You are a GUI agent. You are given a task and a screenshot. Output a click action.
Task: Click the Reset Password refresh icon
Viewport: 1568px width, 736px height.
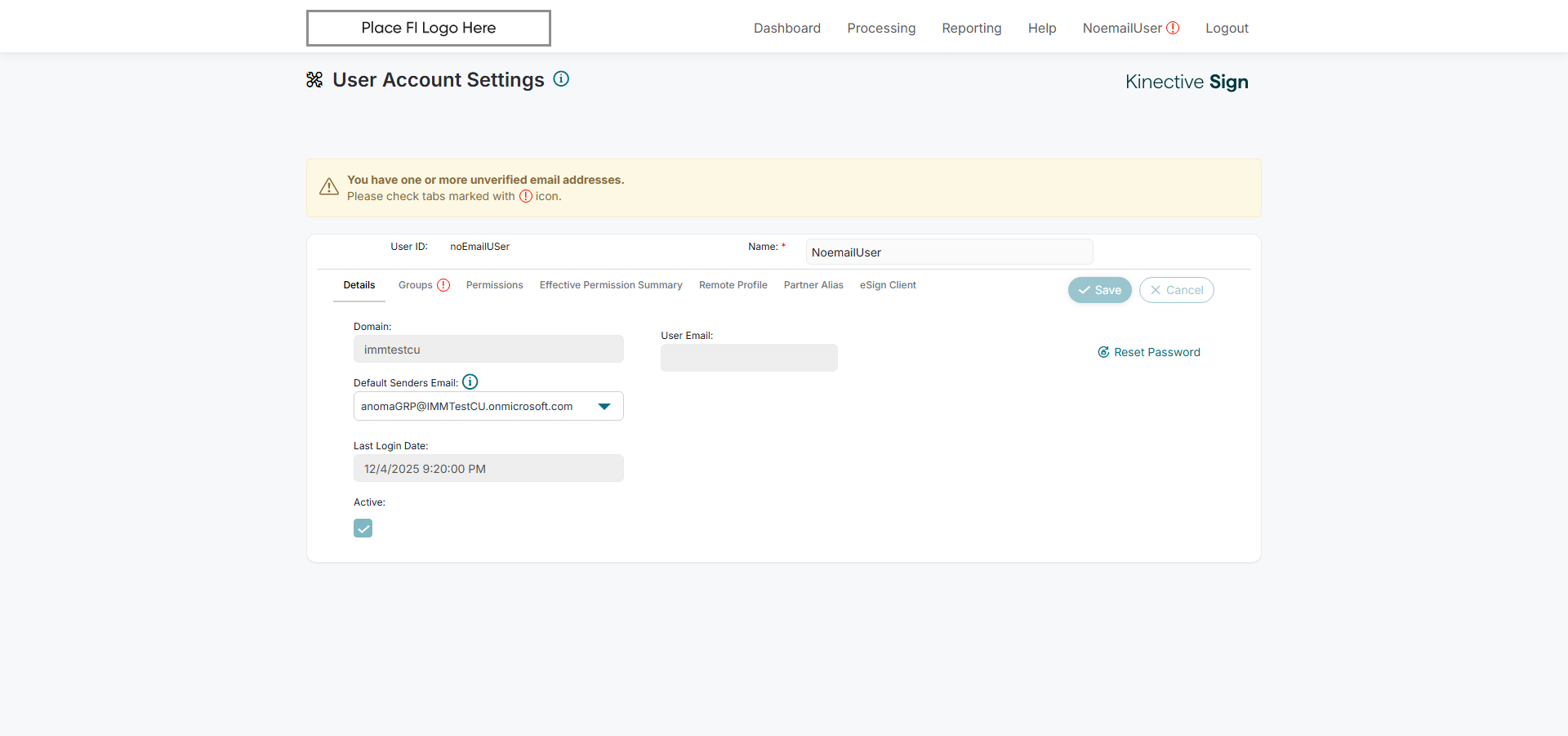pos(1103,352)
